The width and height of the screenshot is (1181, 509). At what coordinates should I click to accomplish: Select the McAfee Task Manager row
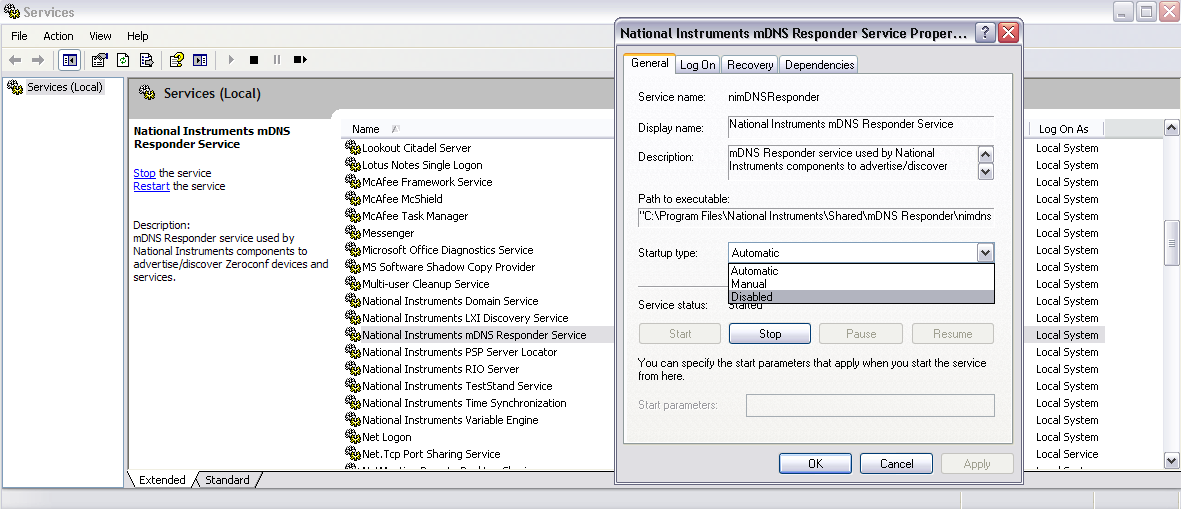(x=415, y=216)
